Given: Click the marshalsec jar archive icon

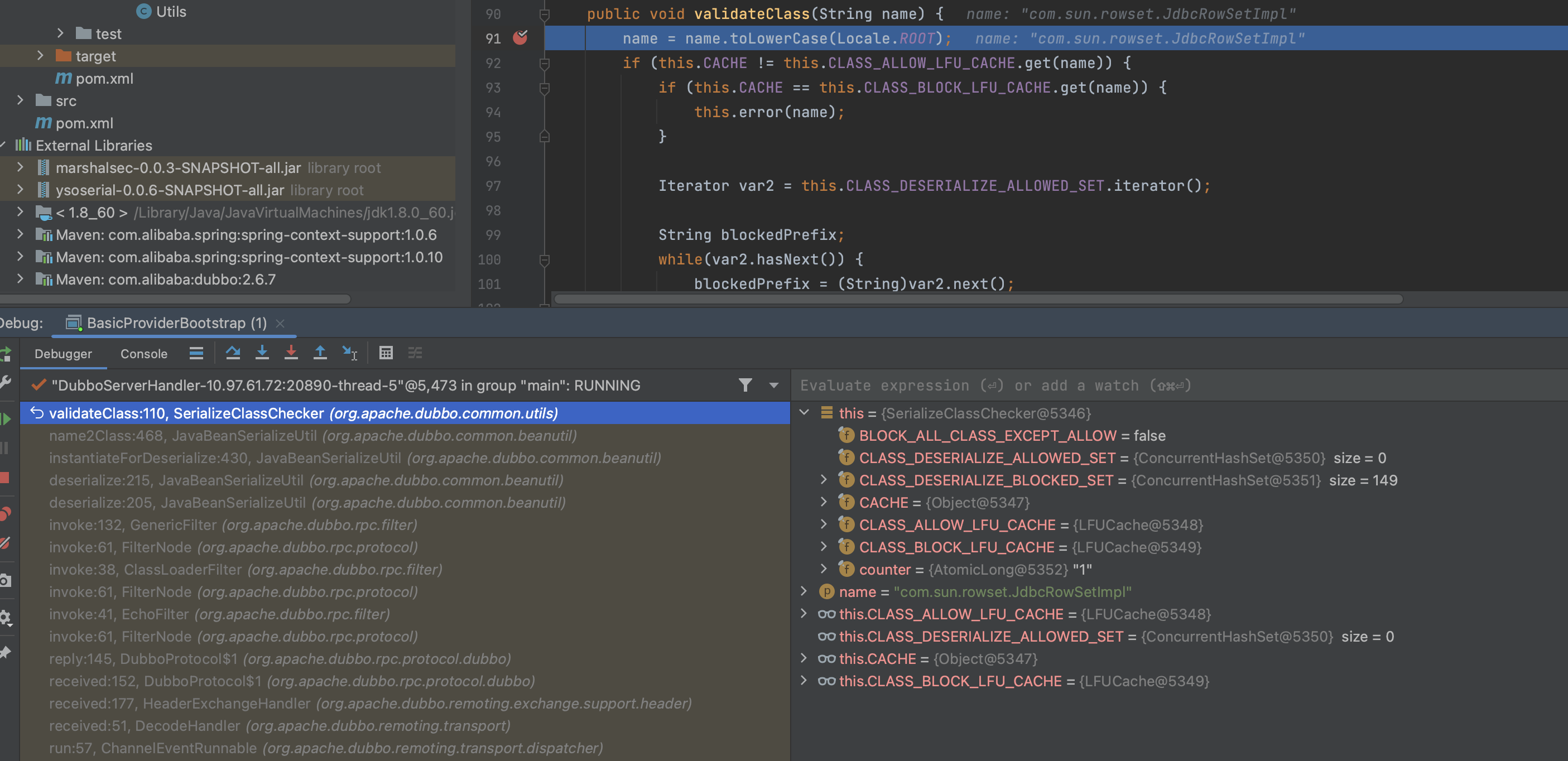Looking at the screenshot, I should point(43,167).
